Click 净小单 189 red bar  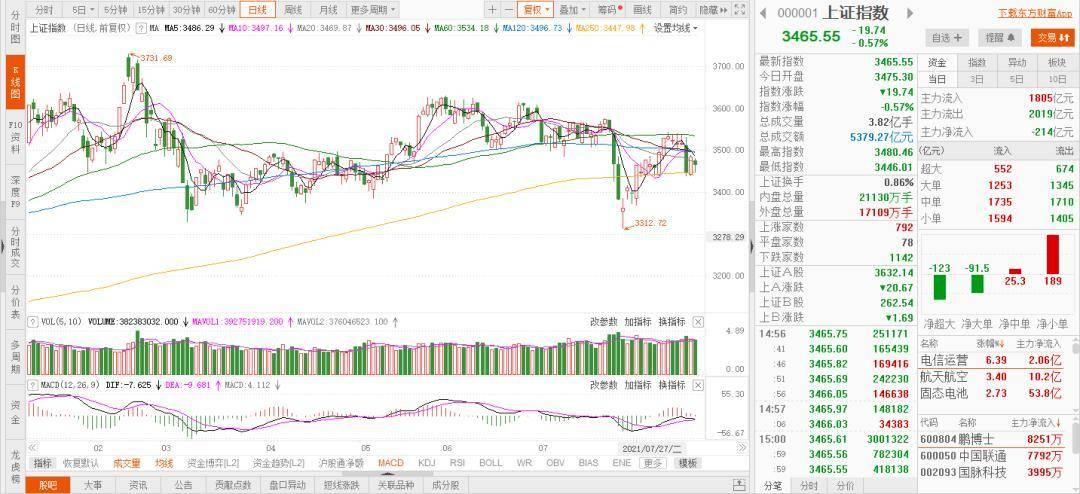pos(1052,254)
